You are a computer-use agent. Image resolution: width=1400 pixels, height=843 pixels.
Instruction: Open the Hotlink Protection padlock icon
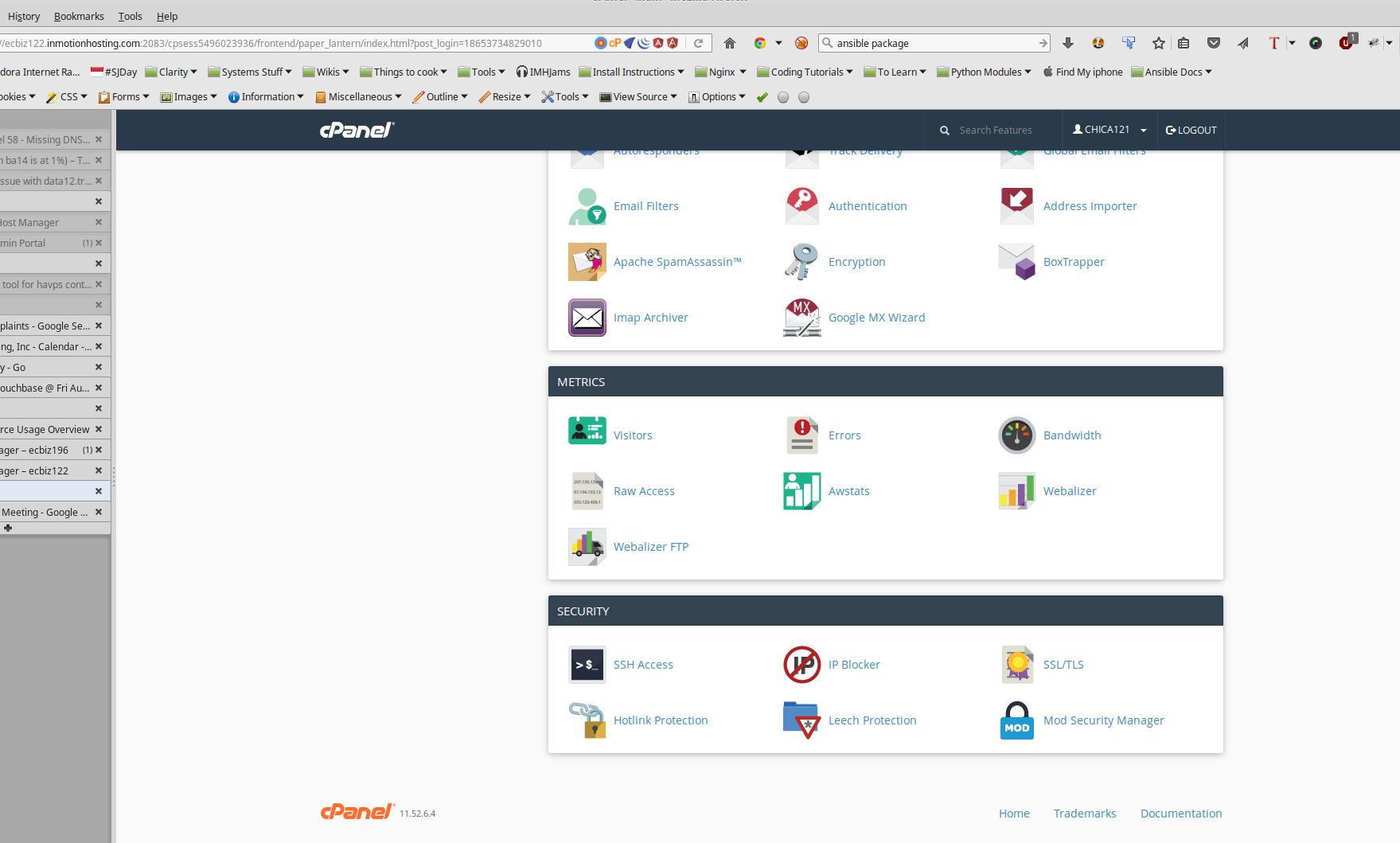(587, 720)
